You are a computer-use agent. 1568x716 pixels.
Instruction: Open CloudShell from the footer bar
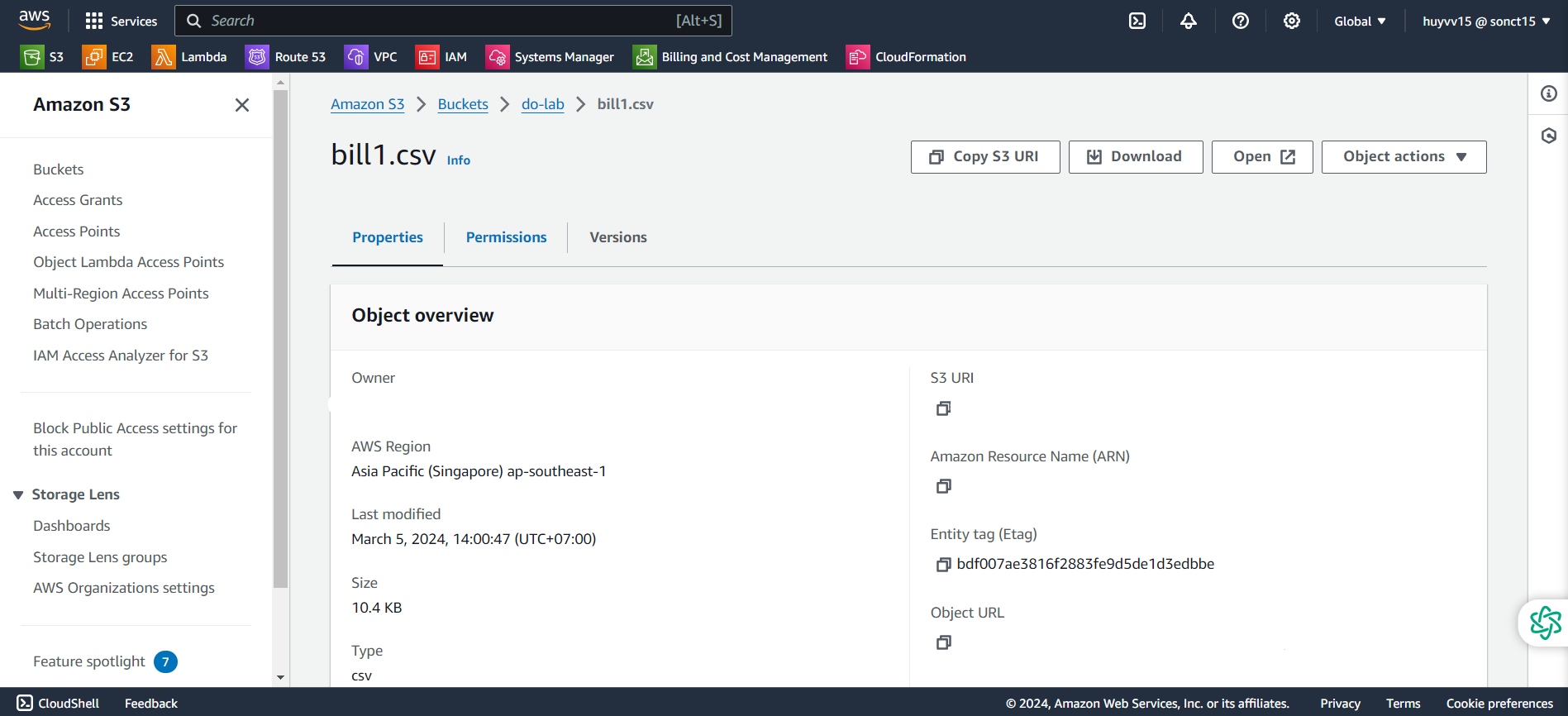(x=58, y=704)
